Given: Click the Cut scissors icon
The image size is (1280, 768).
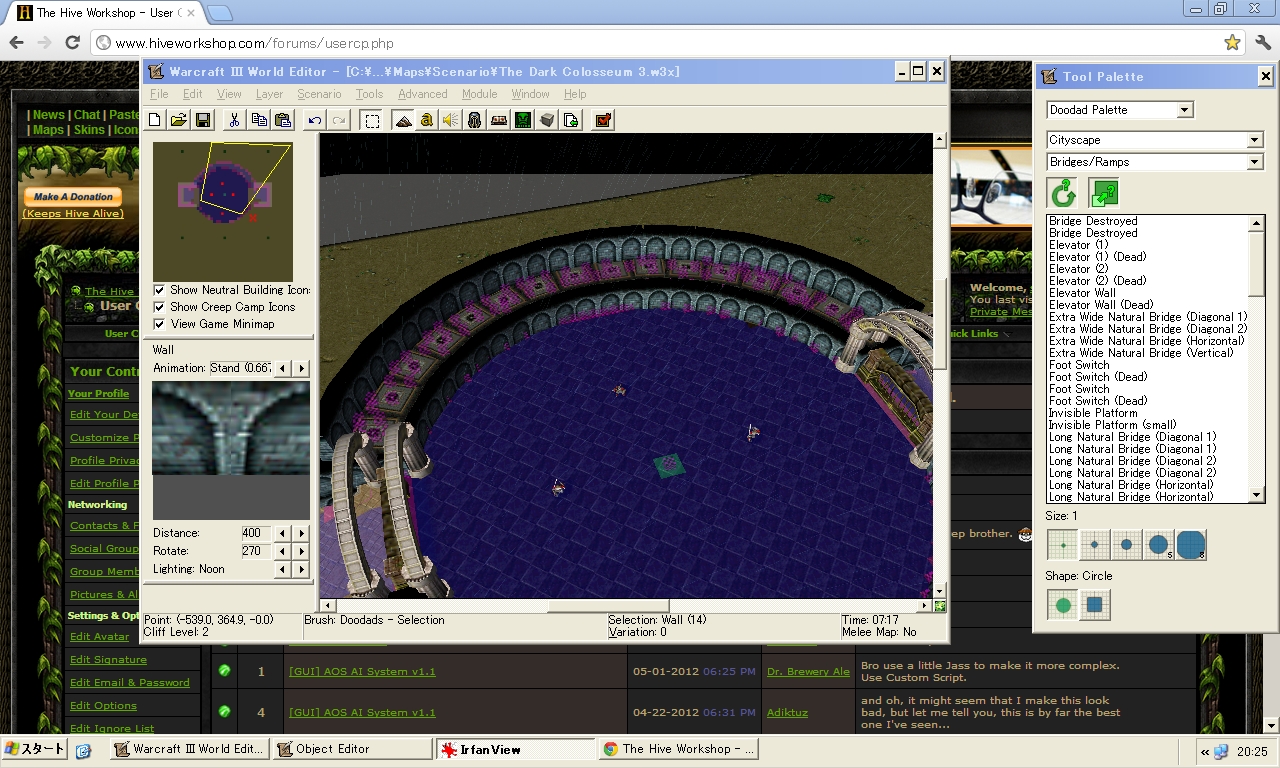Looking at the screenshot, I should pyautogui.click(x=234, y=120).
